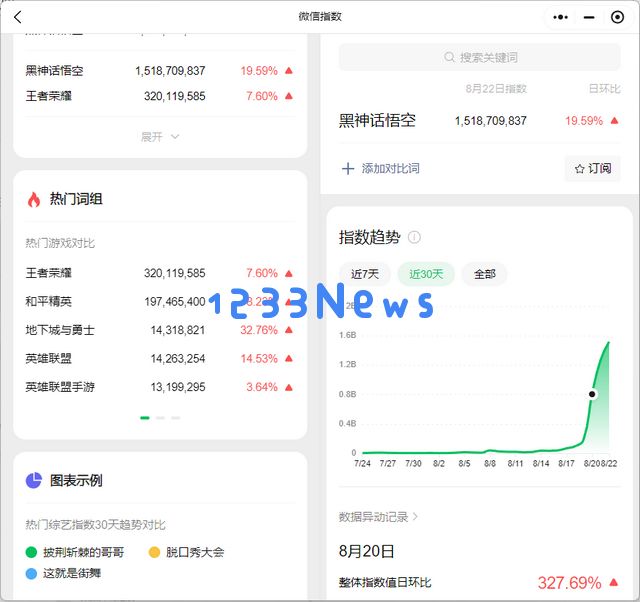This screenshot has width=640, height=602.
Task: Close mini program via the circle target icon
Action: 617,17
